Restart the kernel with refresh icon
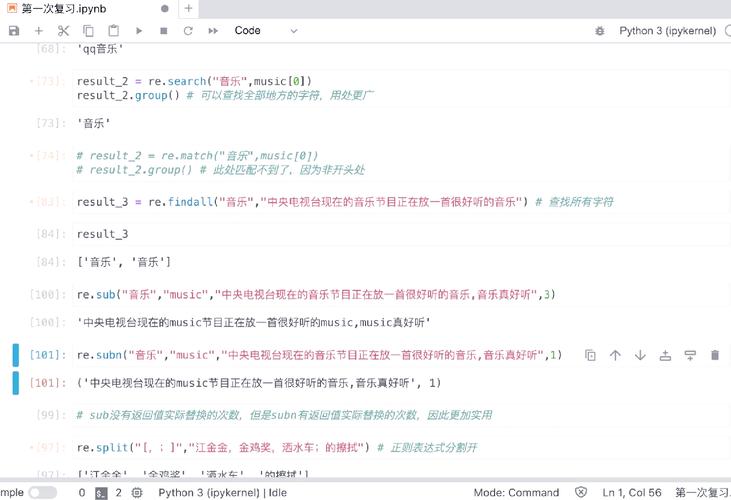This screenshot has width=731, height=500. pos(188,31)
